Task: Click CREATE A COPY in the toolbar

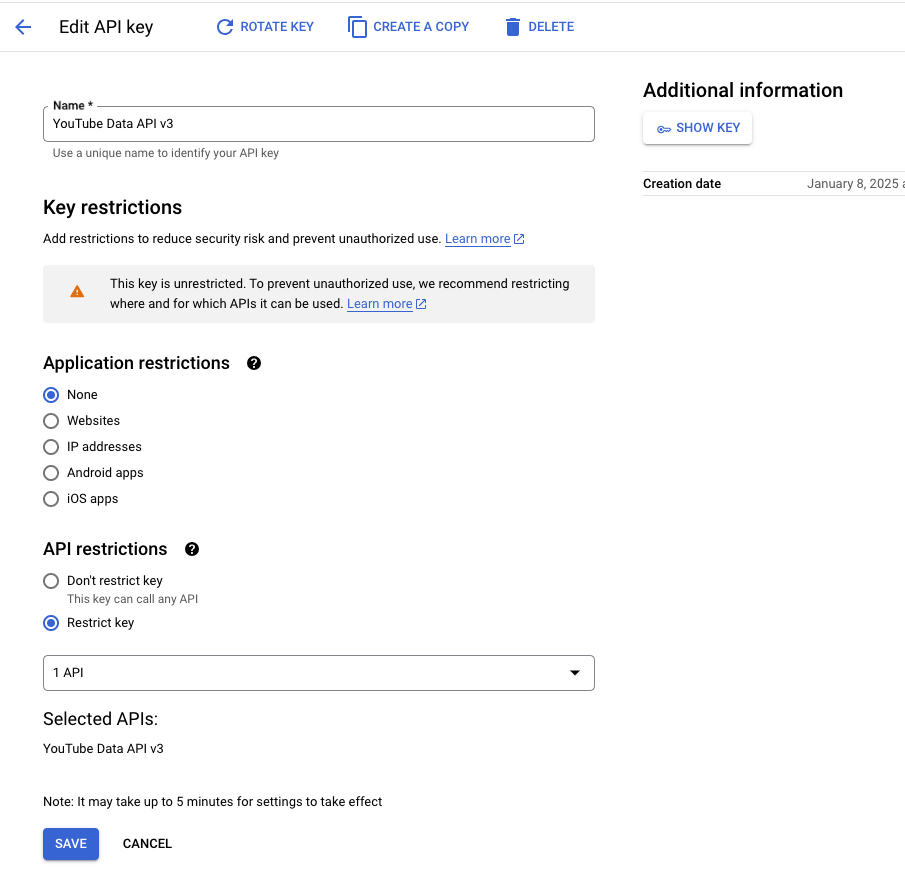Action: (409, 27)
